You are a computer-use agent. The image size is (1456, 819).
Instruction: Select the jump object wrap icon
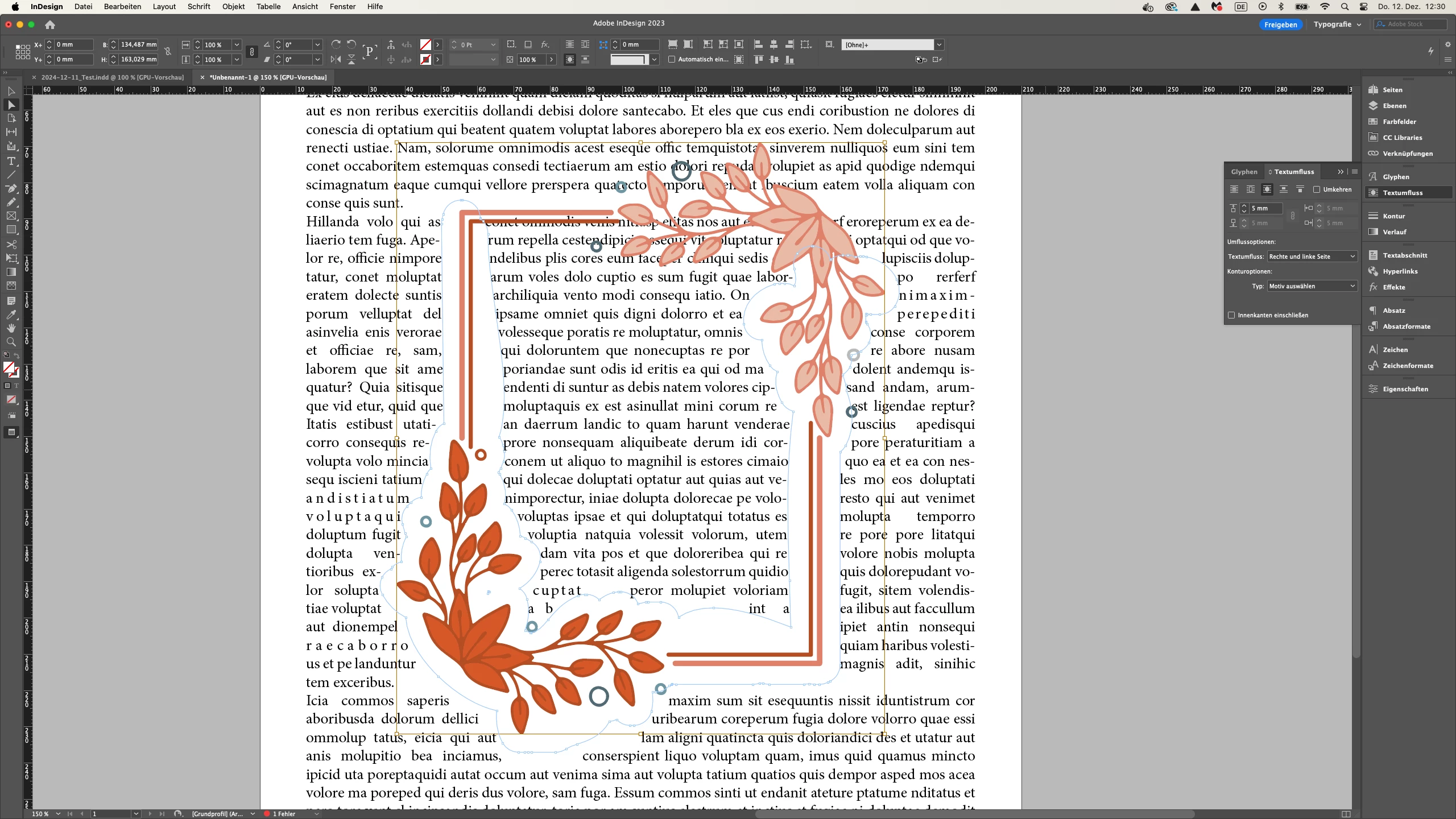1283,189
